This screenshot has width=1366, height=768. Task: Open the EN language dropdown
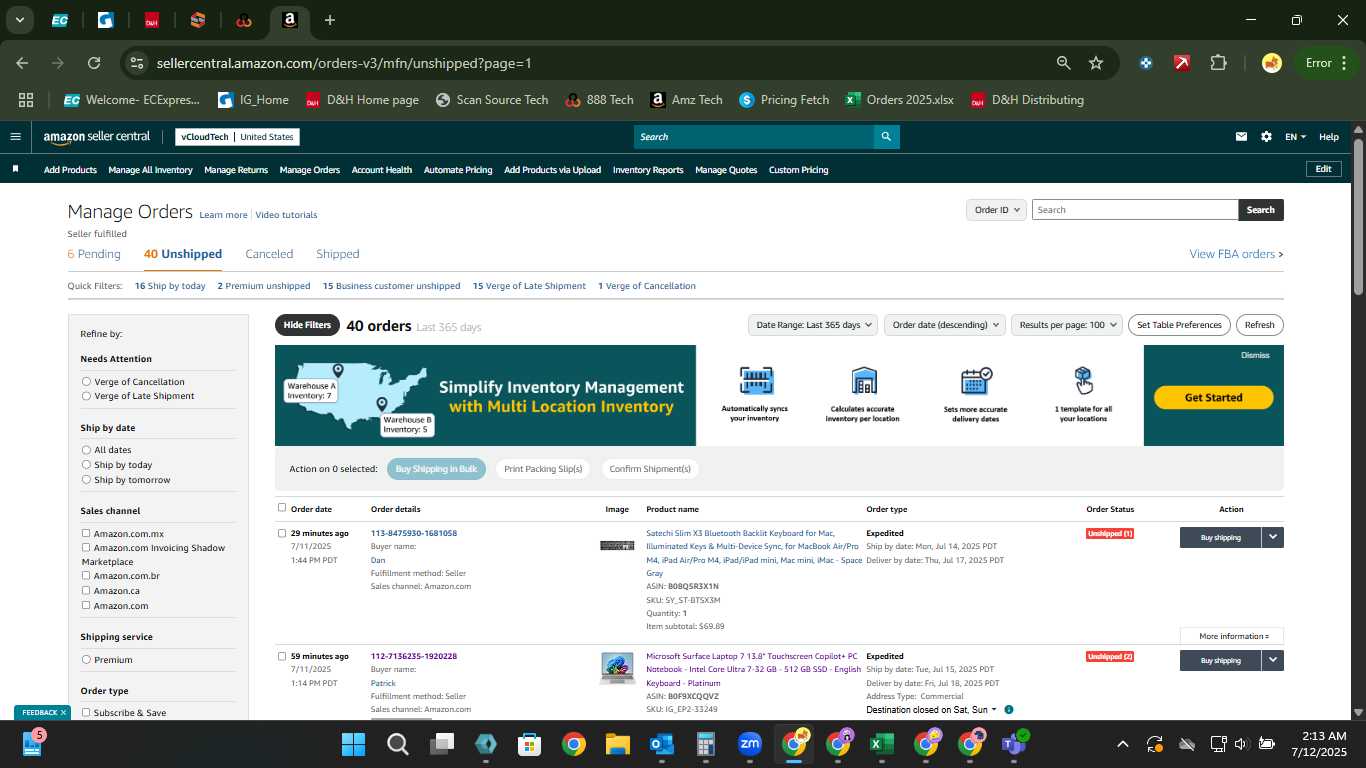pos(1295,137)
